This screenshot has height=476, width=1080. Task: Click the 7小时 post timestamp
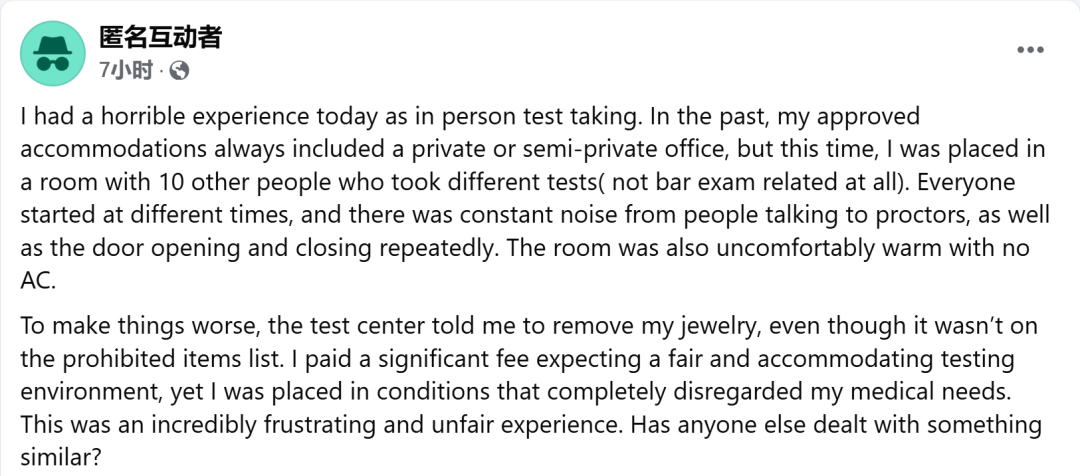click(126, 71)
